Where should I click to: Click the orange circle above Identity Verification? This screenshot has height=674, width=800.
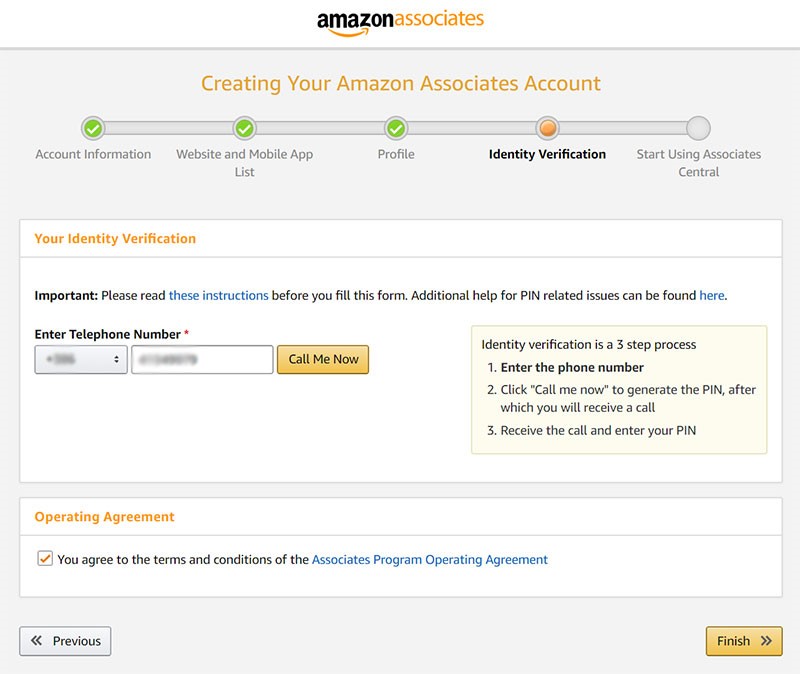[x=548, y=128]
